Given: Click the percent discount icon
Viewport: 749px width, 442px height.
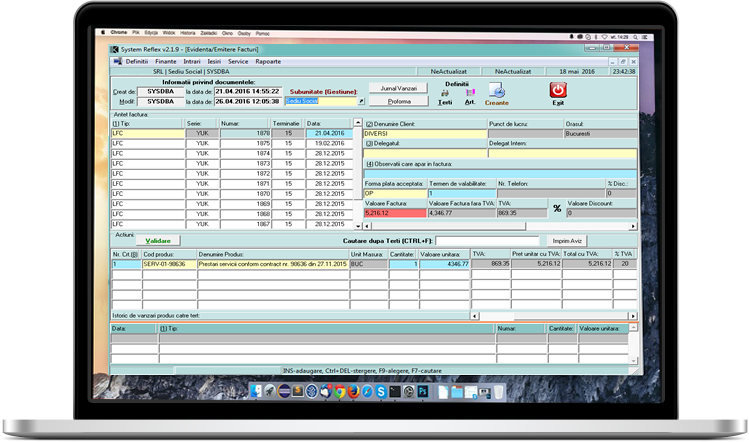Looking at the screenshot, I should [x=556, y=208].
